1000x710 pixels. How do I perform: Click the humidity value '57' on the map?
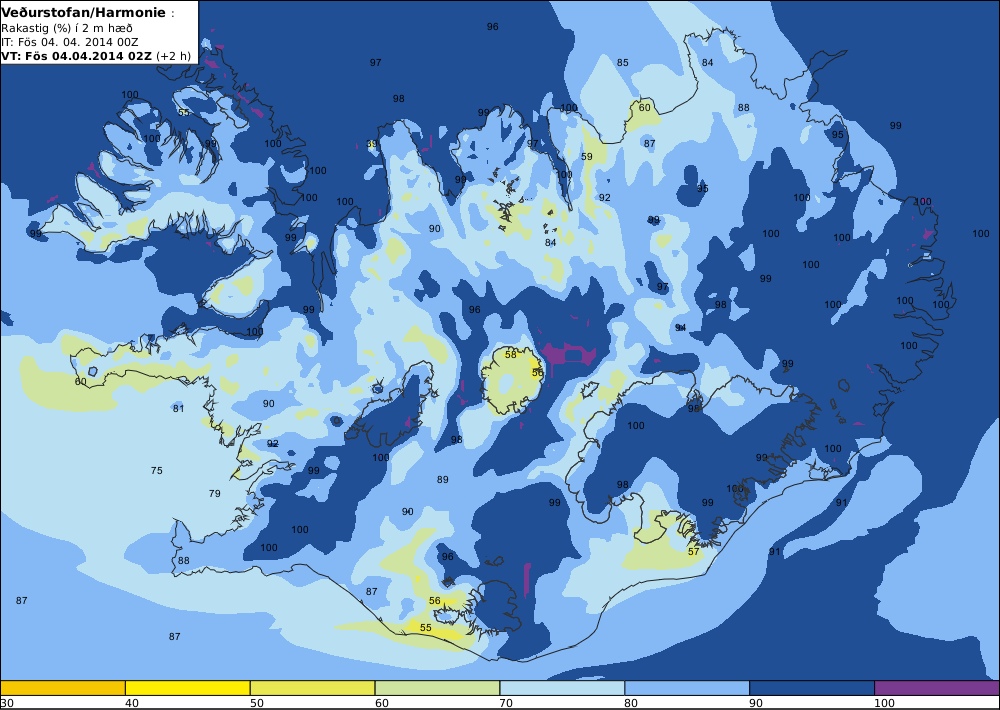(x=694, y=551)
